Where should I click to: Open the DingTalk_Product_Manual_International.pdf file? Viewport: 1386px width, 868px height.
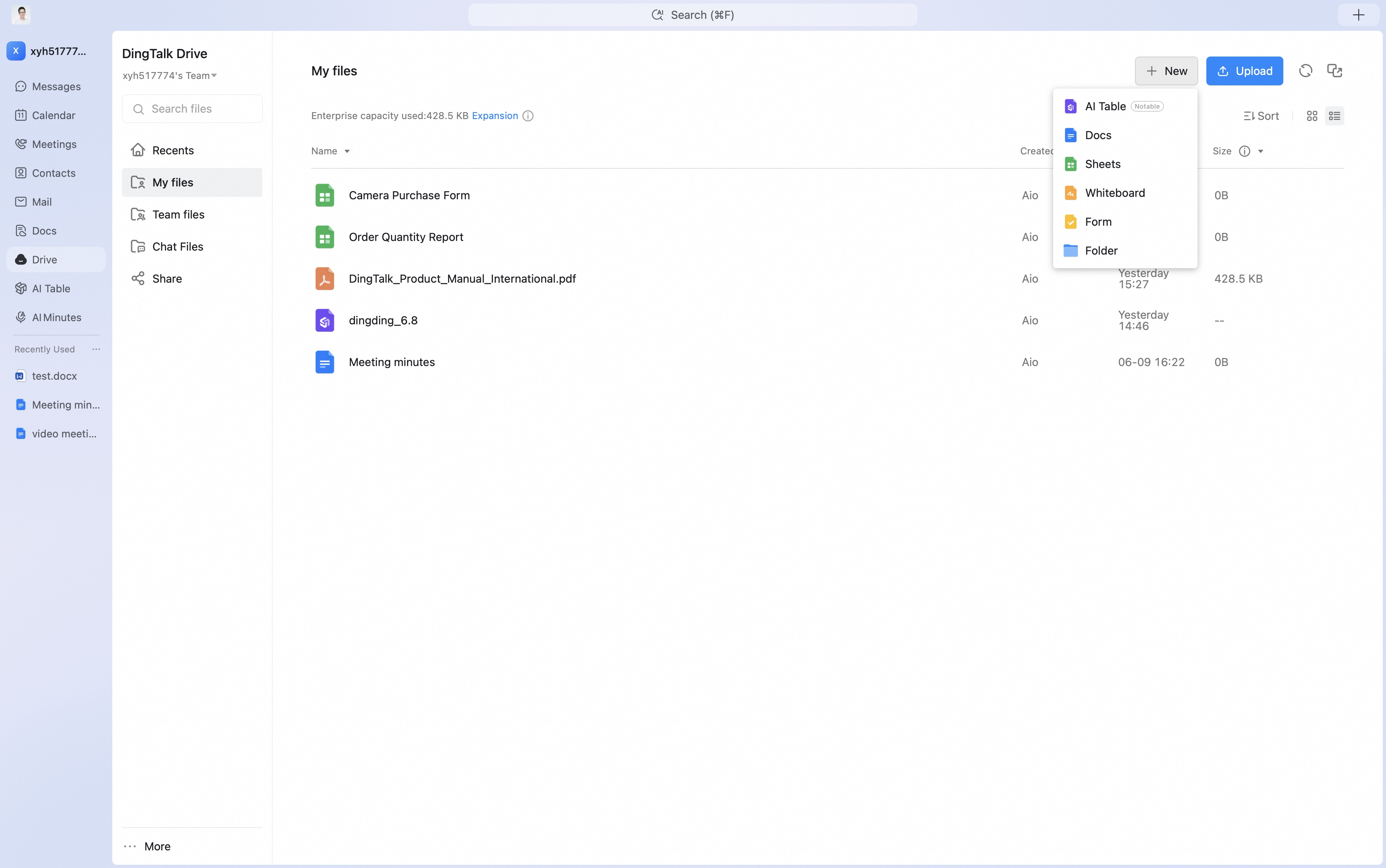[462, 278]
